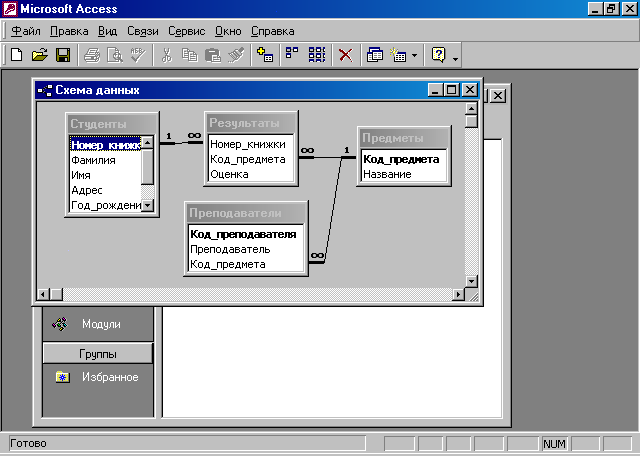Maximize the Схема данных window
Viewport: 640px width, 456px height.
click(452, 90)
